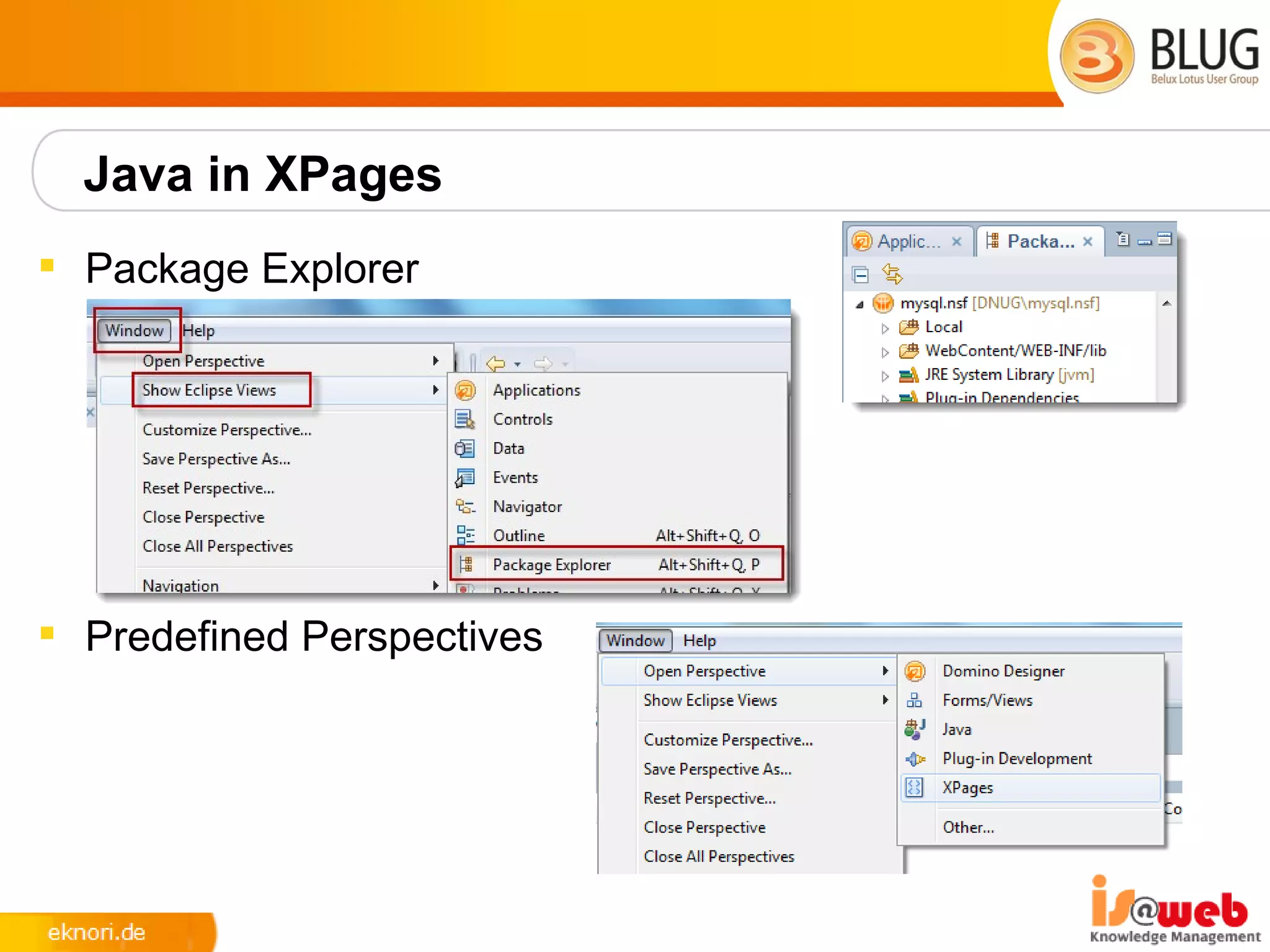Click the greyed forward arrow toolbar icon

543,363
